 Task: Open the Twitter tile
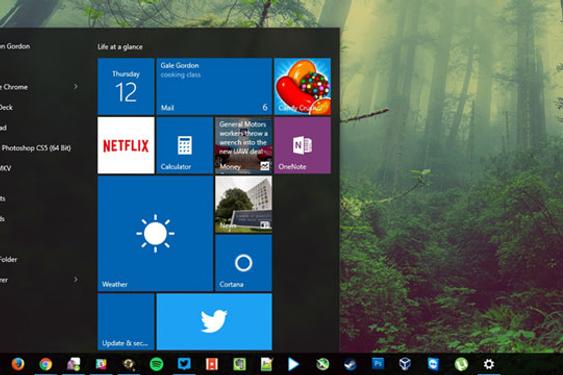pos(214,322)
